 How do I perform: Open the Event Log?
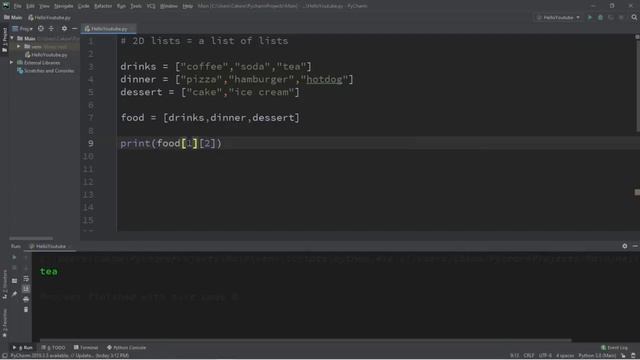point(614,348)
